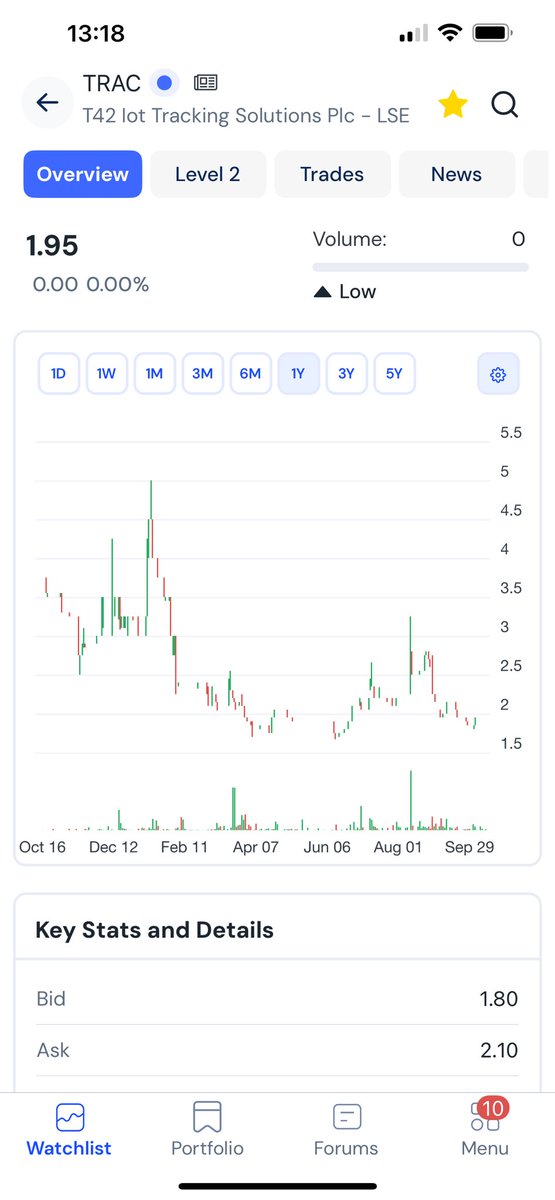Select the Overview tab
This screenshot has height=1200, width=555.
83,174
